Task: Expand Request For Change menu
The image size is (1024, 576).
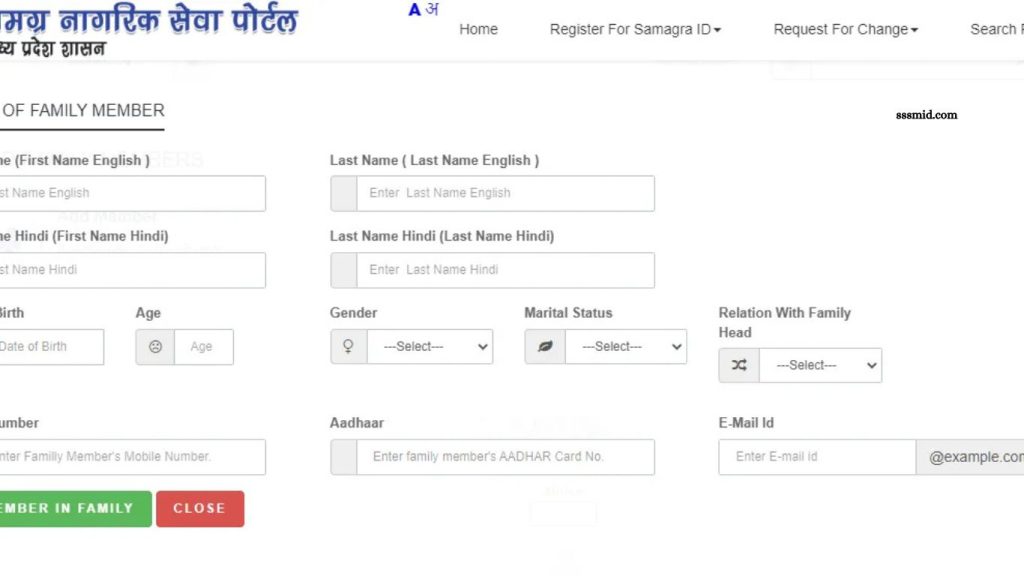Action: pyautogui.click(x=846, y=29)
